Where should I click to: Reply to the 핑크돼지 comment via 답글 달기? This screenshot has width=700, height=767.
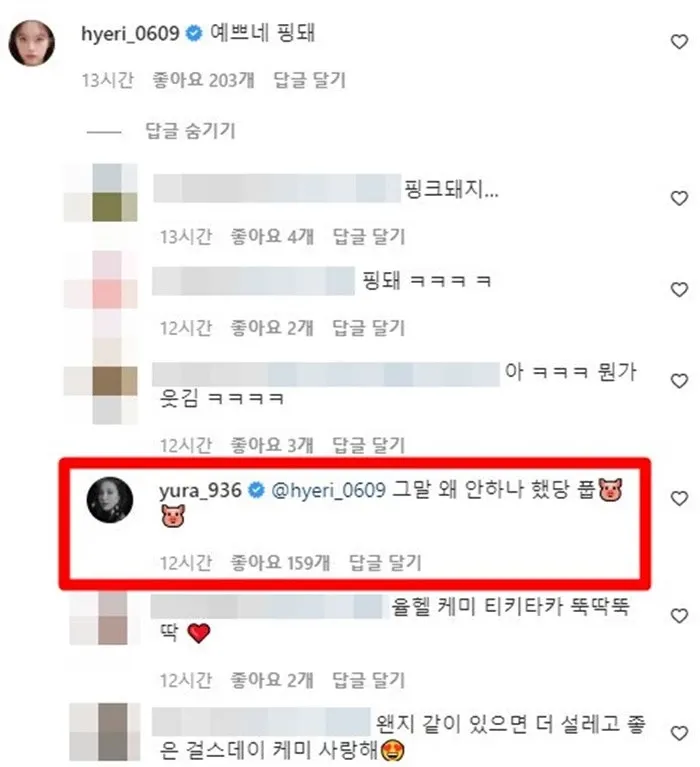pyautogui.click(x=369, y=237)
